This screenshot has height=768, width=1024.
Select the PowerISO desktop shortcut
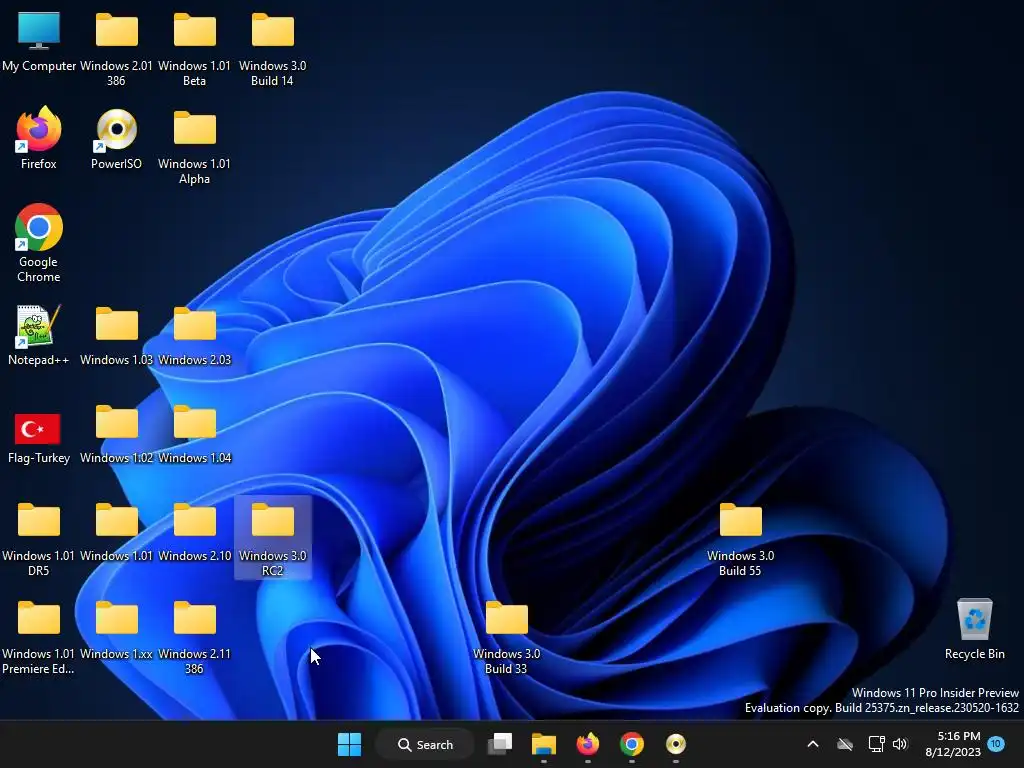click(116, 140)
